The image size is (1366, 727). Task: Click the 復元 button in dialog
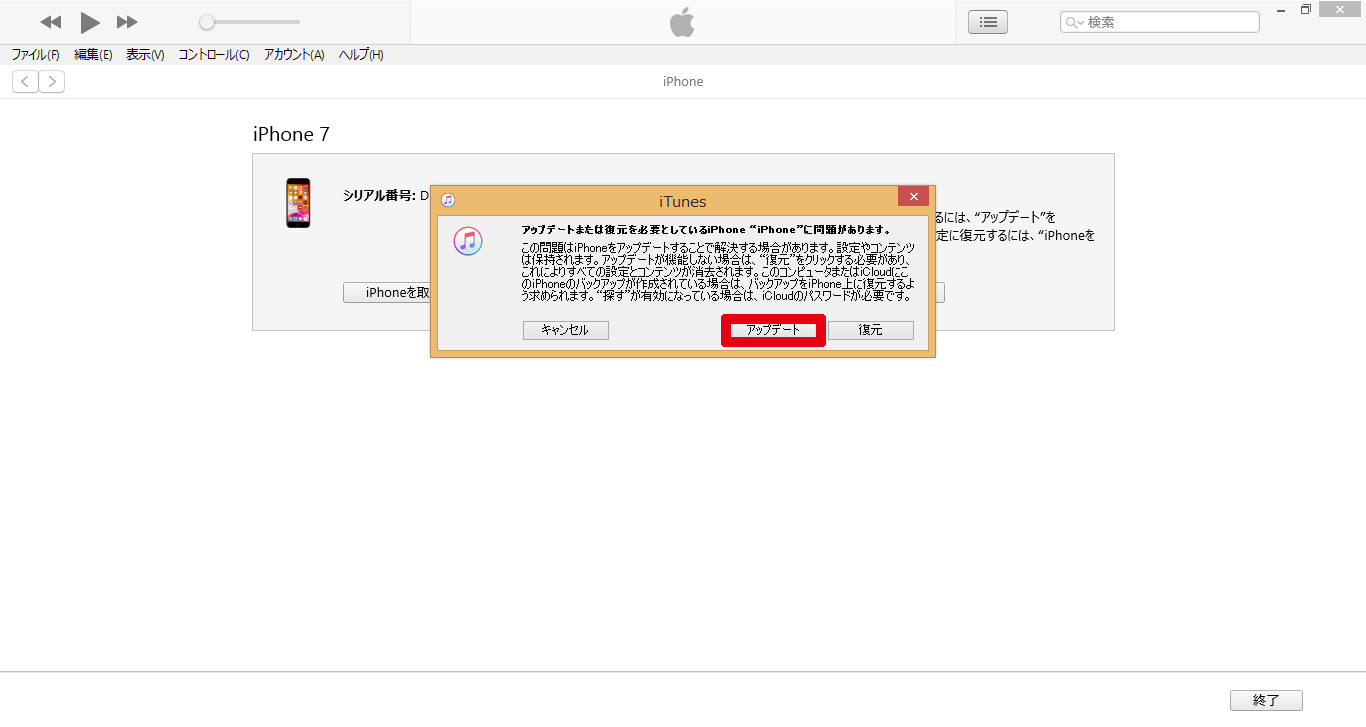coord(870,330)
